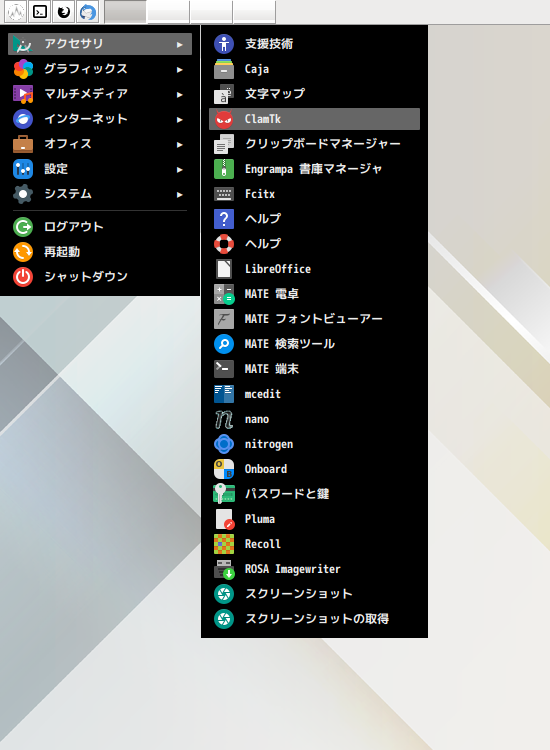Click the first empty taskbar slot
Screen dimensions: 550x750
(x=125, y=12)
